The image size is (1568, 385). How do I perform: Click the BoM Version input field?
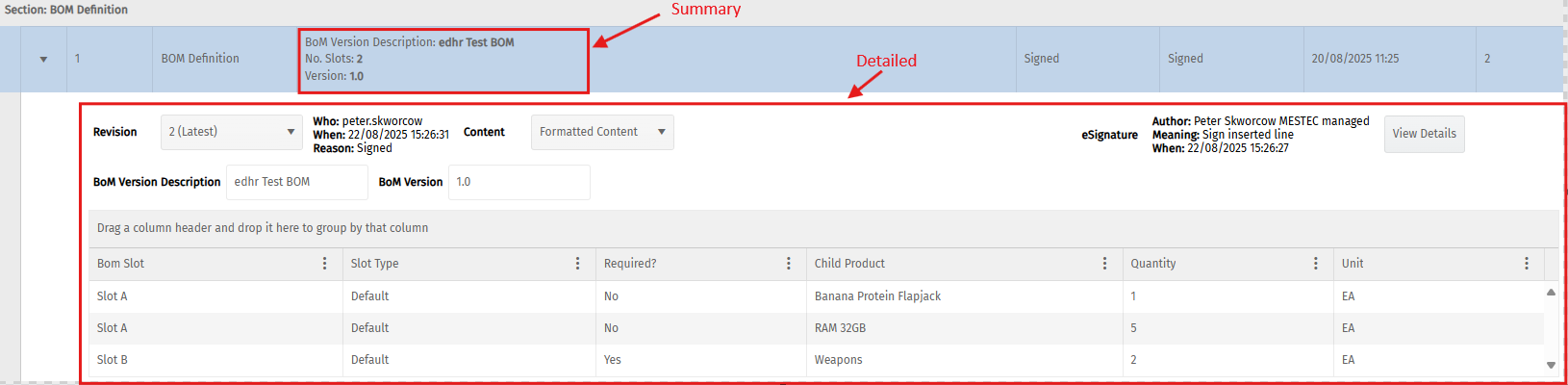pos(519,182)
